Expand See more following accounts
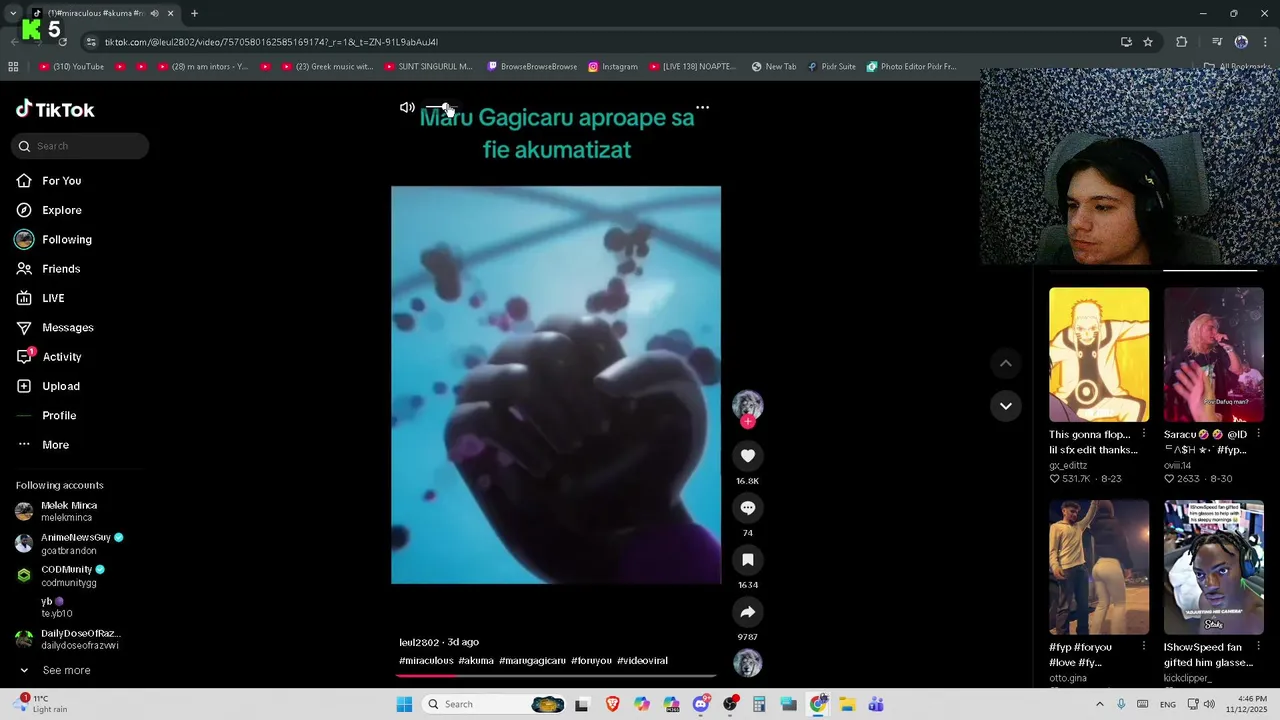1280x720 pixels. tap(66, 670)
